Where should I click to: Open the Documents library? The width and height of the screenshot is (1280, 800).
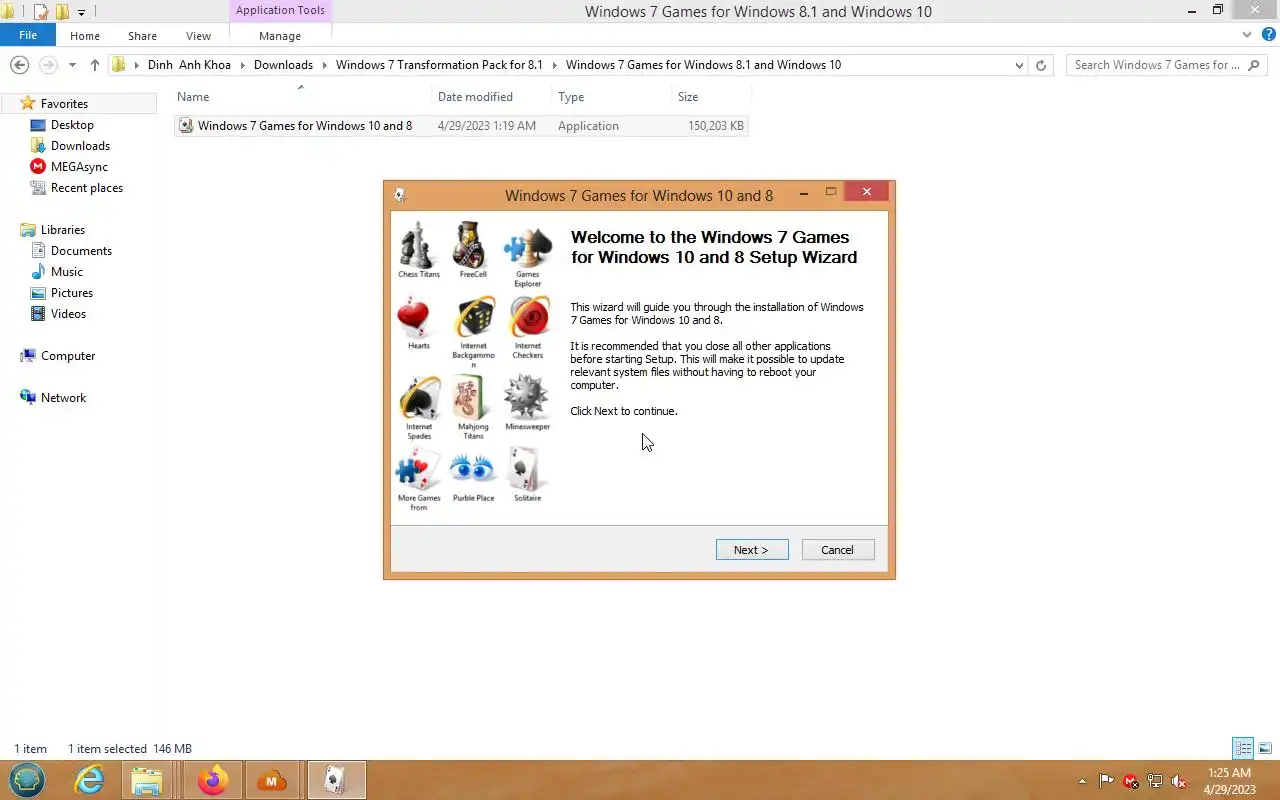click(x=81, y=251)
